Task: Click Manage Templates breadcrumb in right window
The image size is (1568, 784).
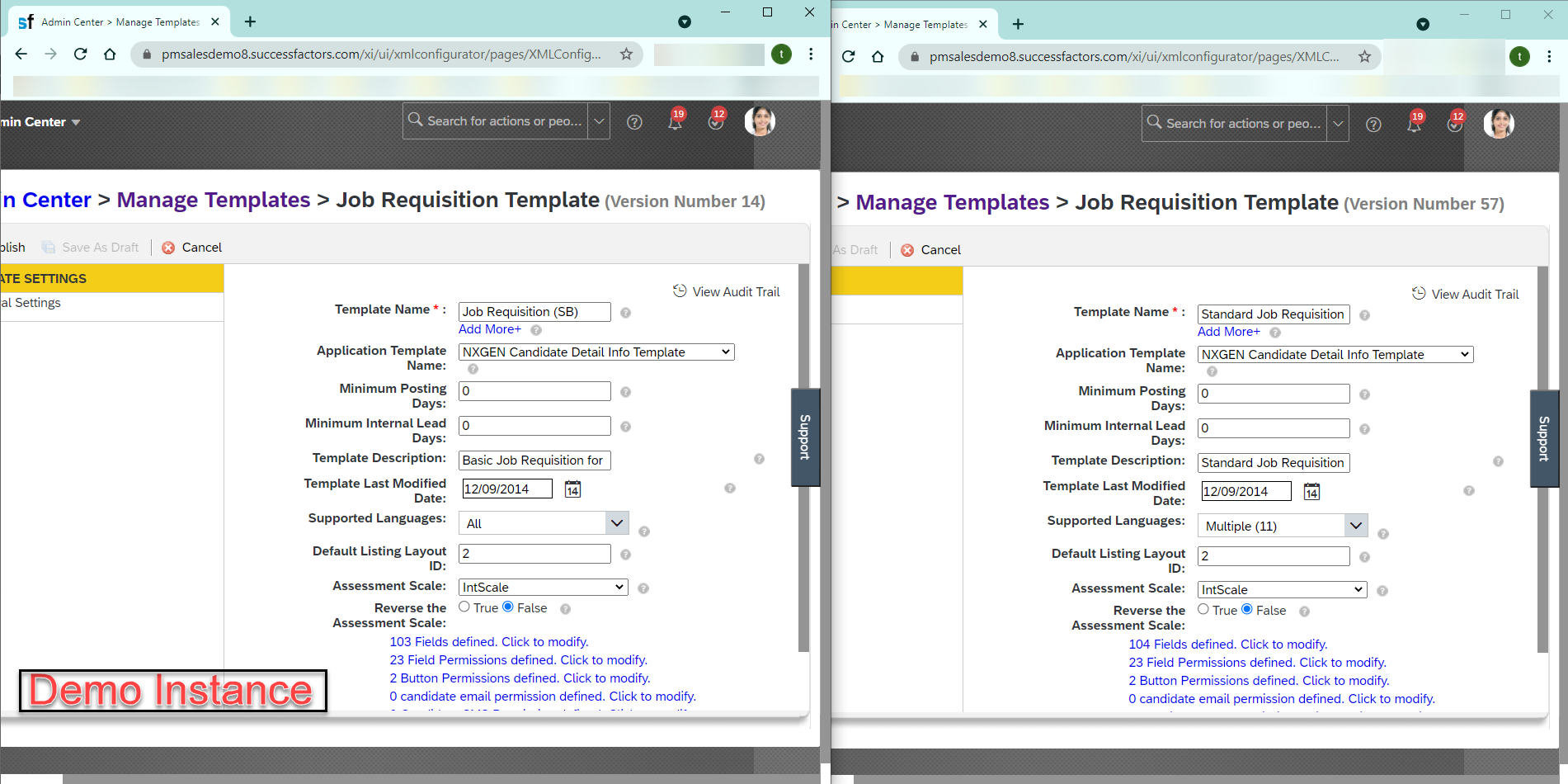Action: coord(953,202)
